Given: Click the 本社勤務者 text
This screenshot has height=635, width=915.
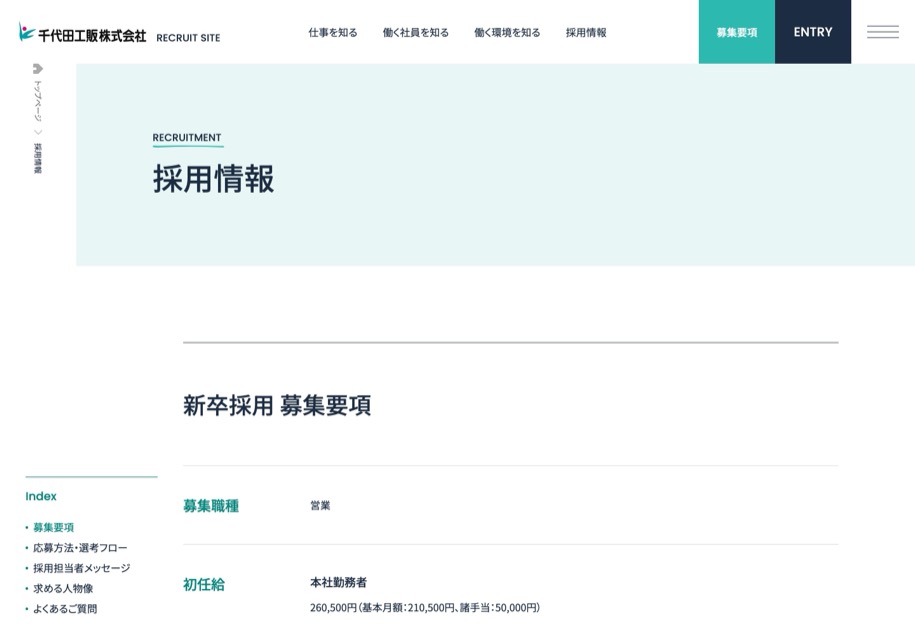Looking at the screenshot, I should pos(338,582).
